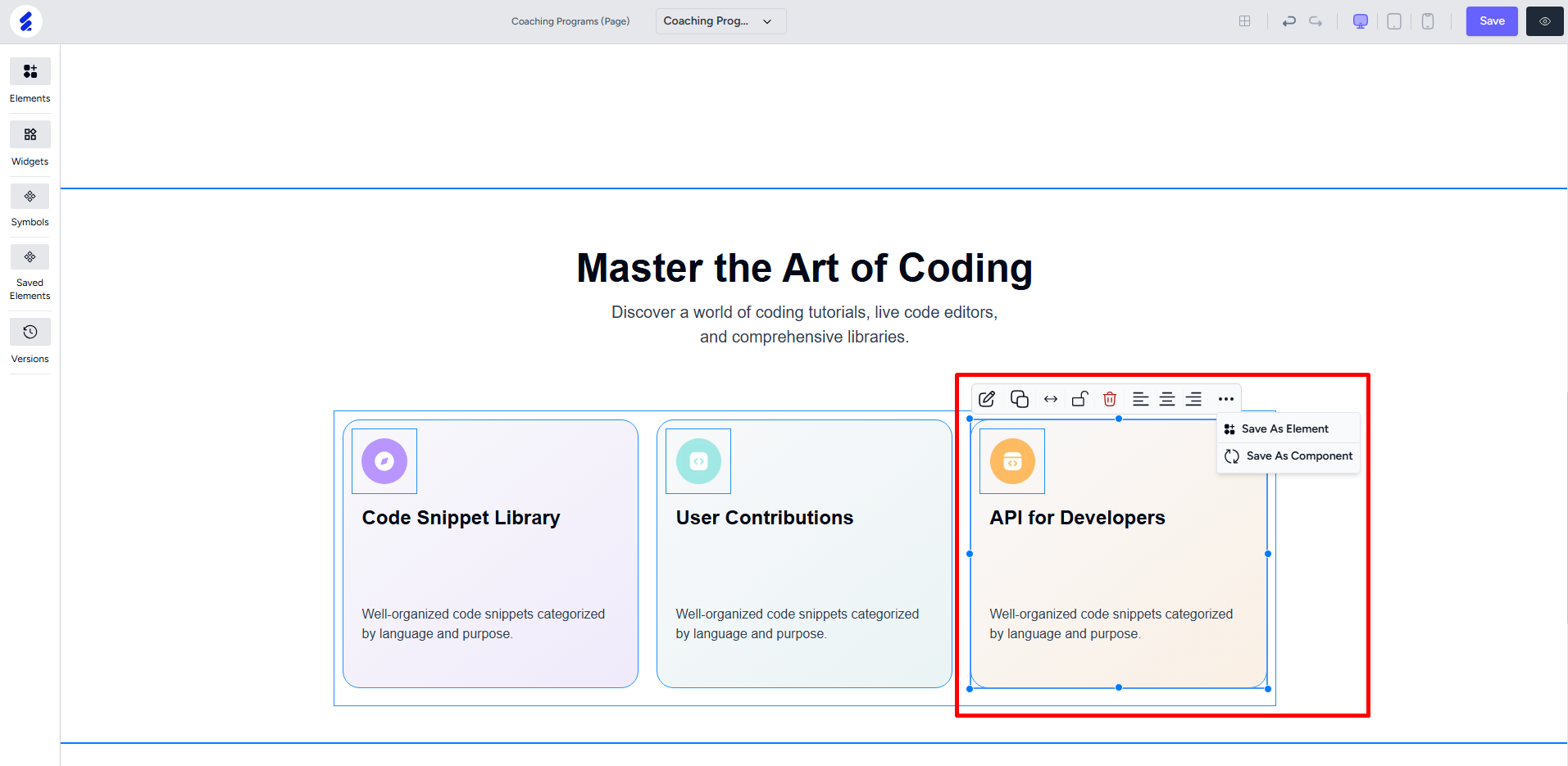Select the orange API icon in Developers card

click(1012, 461)
